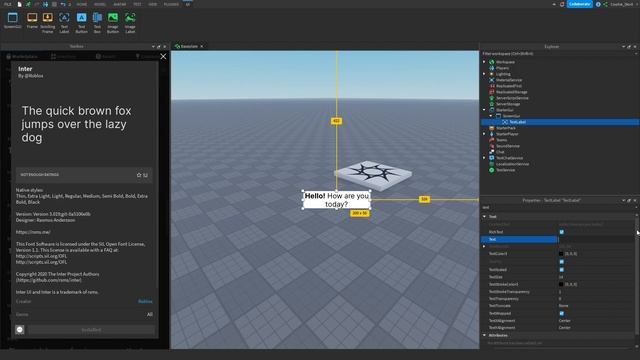
Task: Select Teams in Explorer
Action: click(x=501, y=140)
